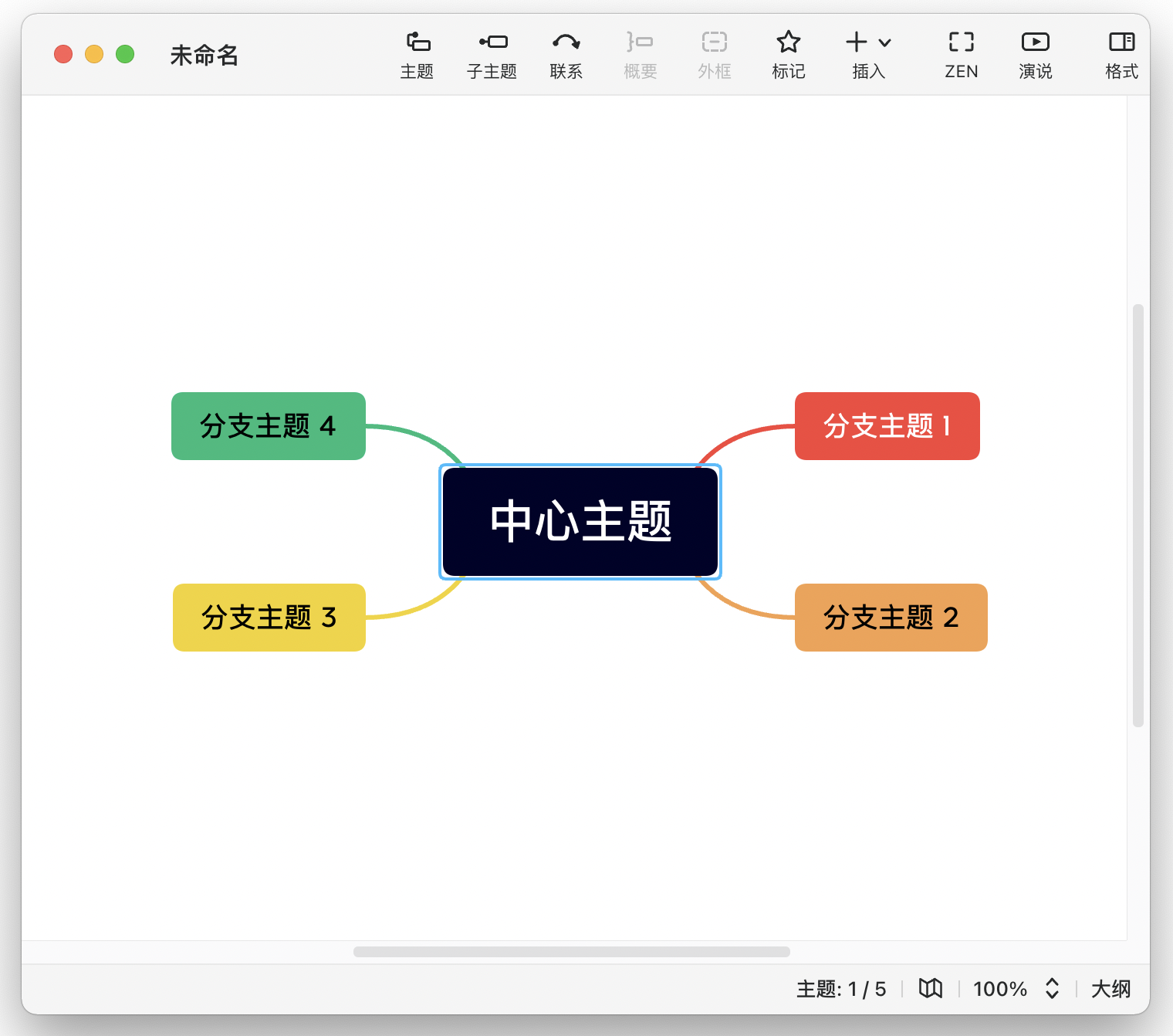This screenshot has width=1173, height=1036.
Task: Click the map overview icon in status bar
Action: click(x=931, y=989)
